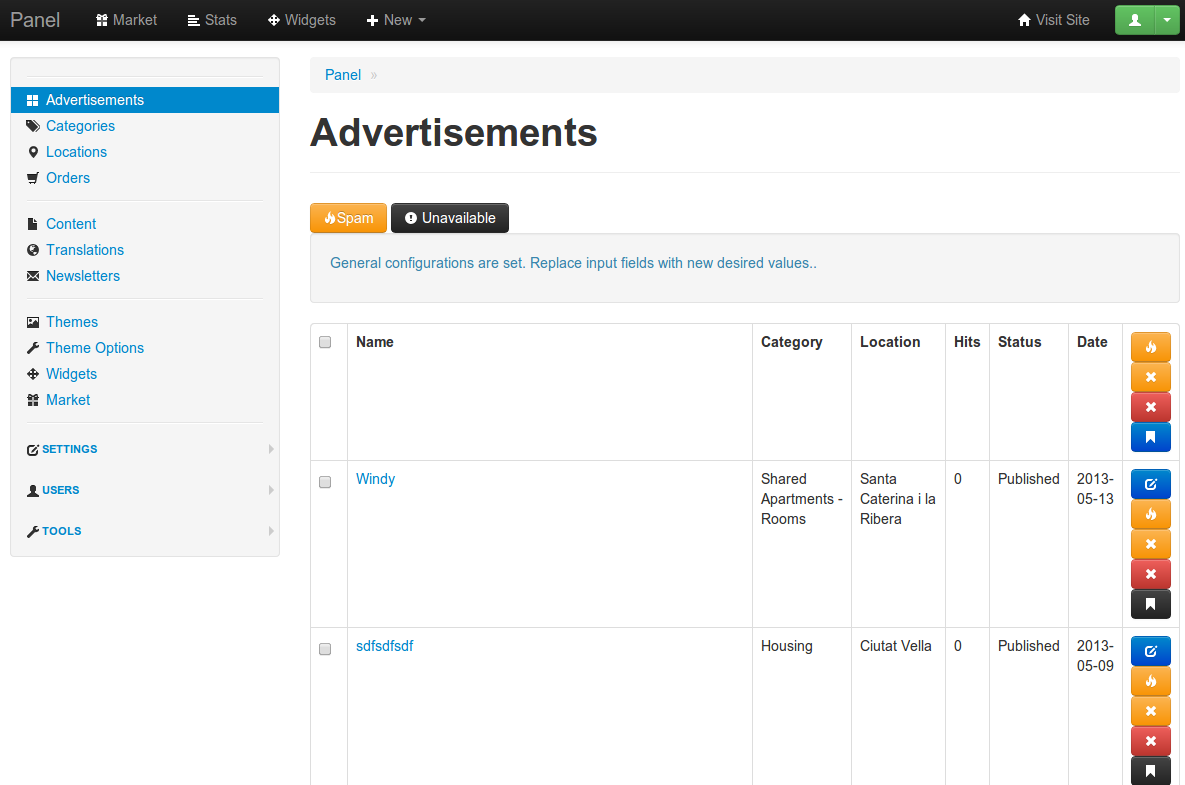Click the blue edit icon for sdfsdfsdf

pyautogui.click(x=1150, y=651)
